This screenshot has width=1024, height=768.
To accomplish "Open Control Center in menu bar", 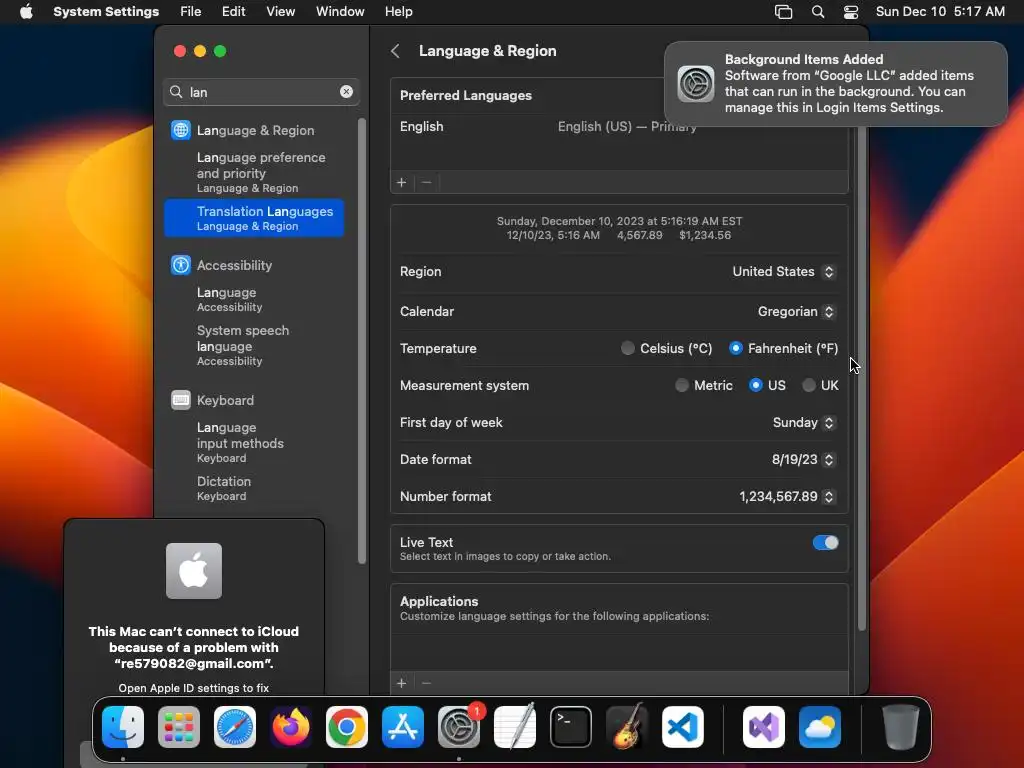I will (851, 12).
